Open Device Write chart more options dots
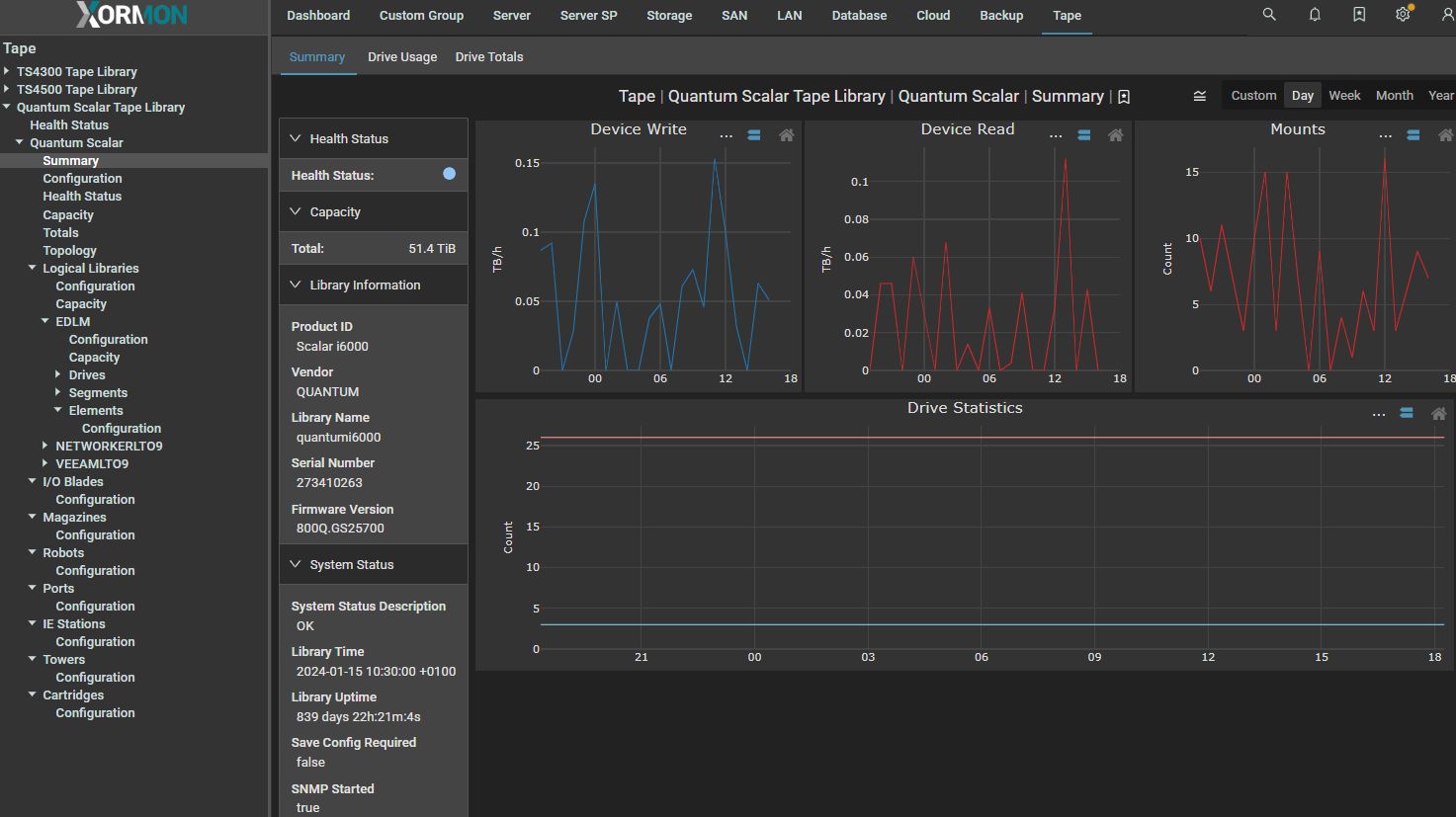Viewport: 1456px width, 817px height. [727, 135]
